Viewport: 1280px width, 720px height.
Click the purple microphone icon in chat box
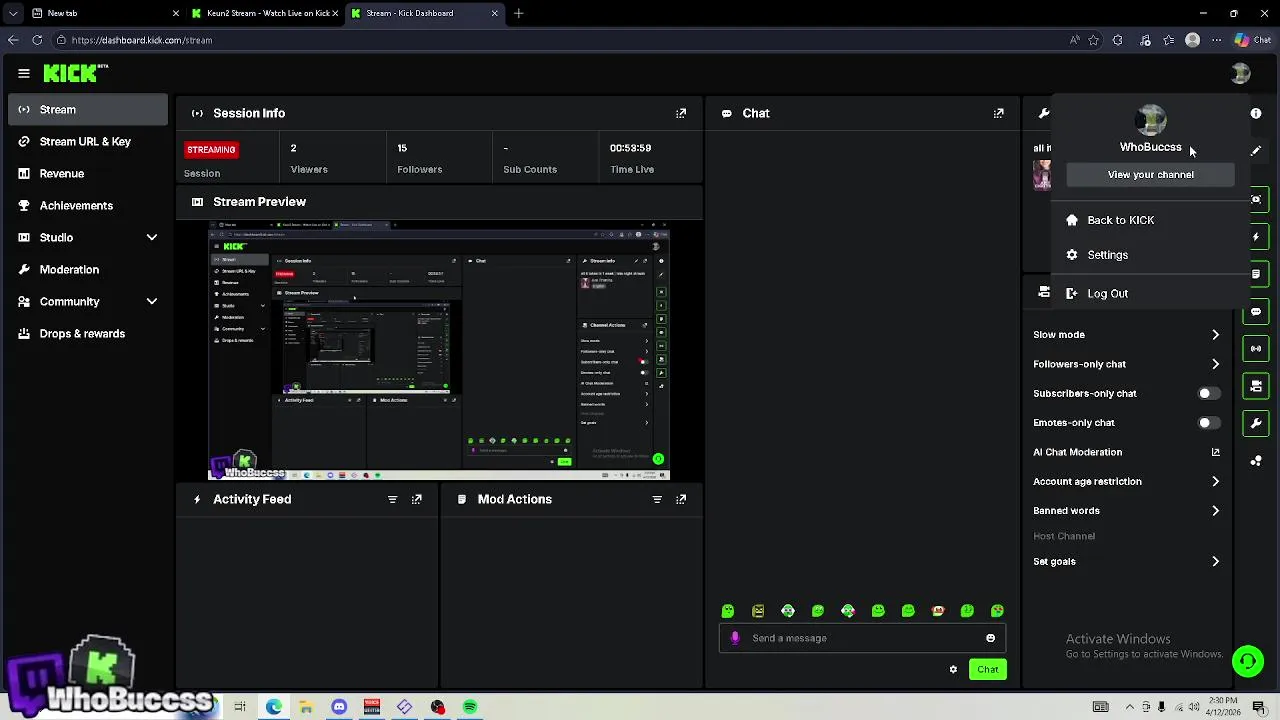point(735,638)
